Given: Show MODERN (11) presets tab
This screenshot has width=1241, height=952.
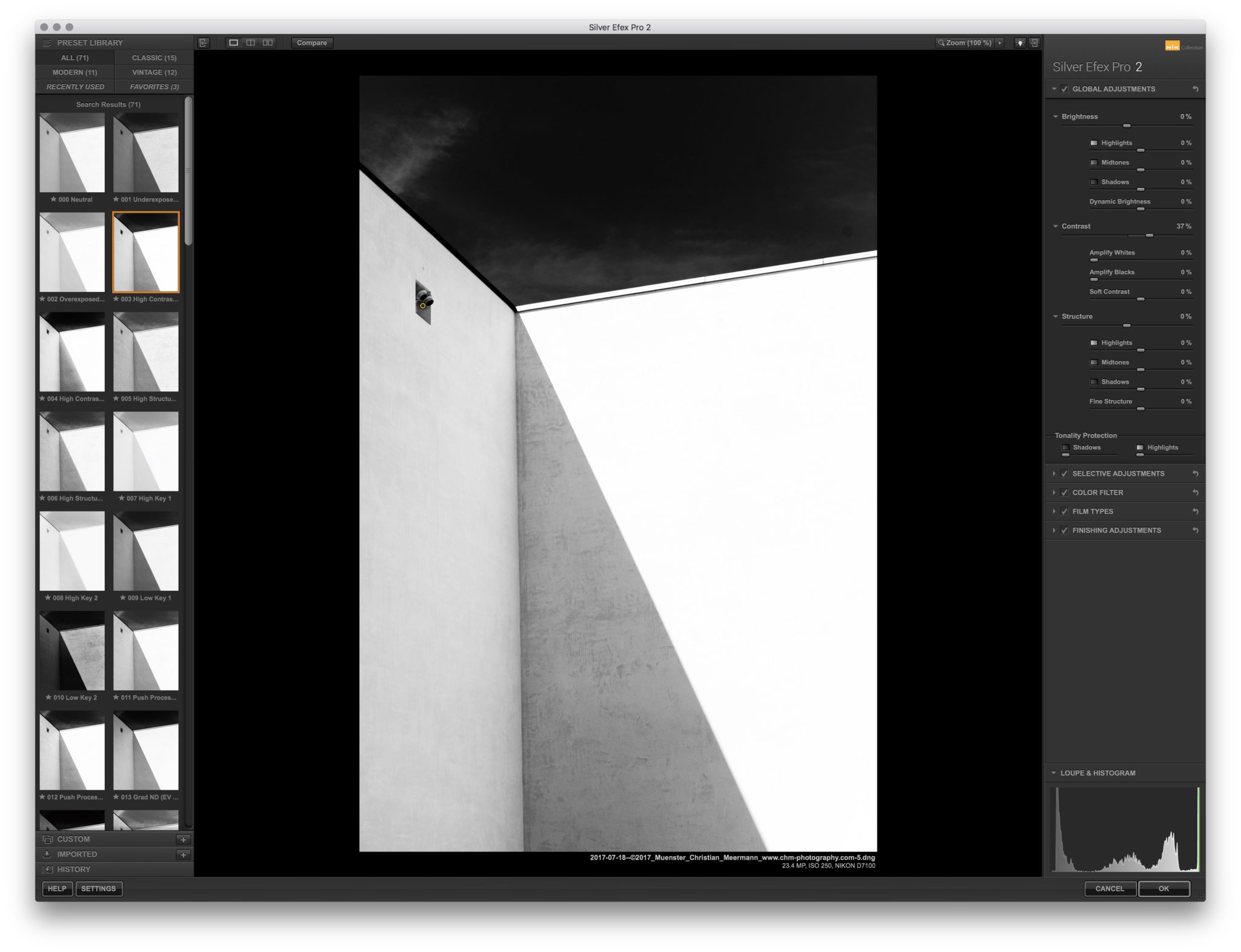Looking at the screenshot, I should point(75,72).
